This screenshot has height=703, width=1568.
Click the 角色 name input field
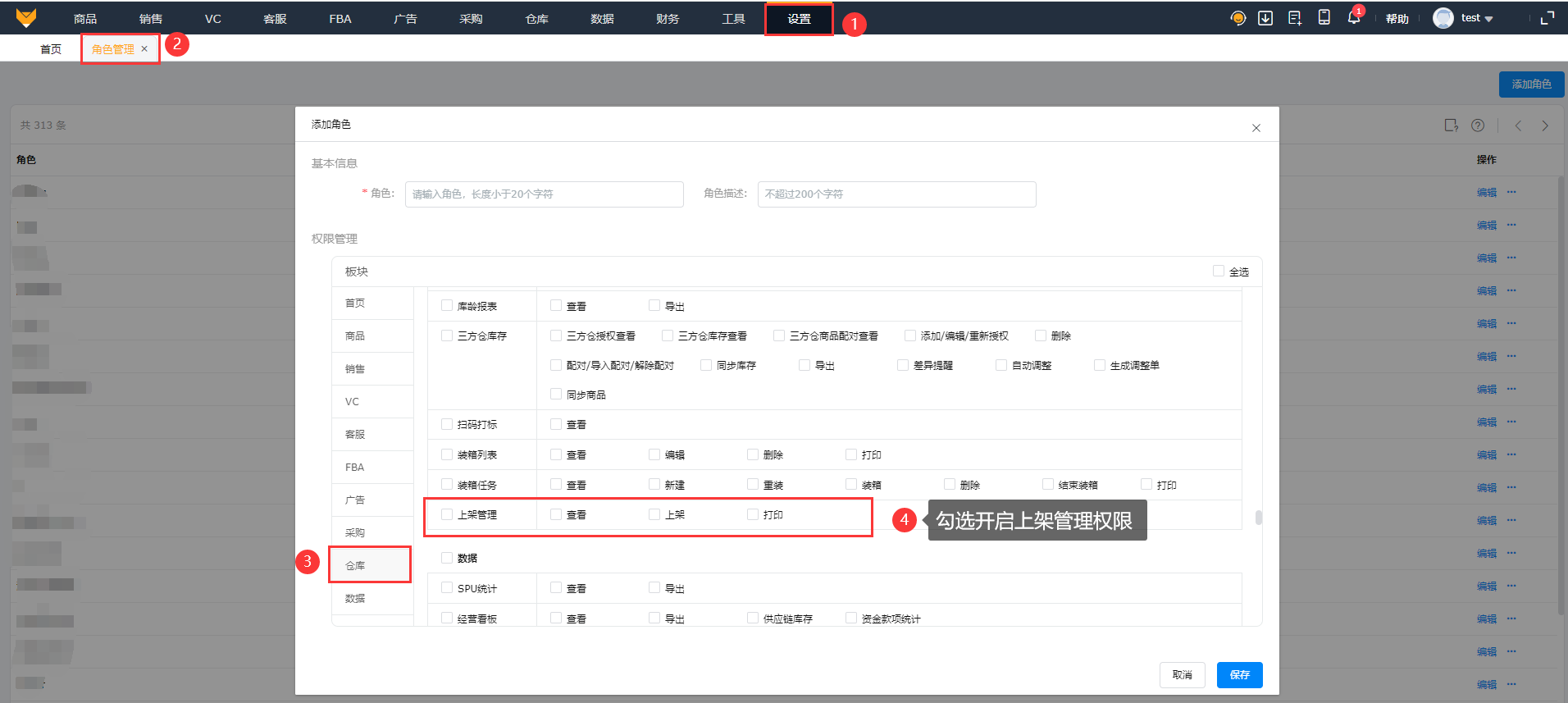[x=544, y=194]
